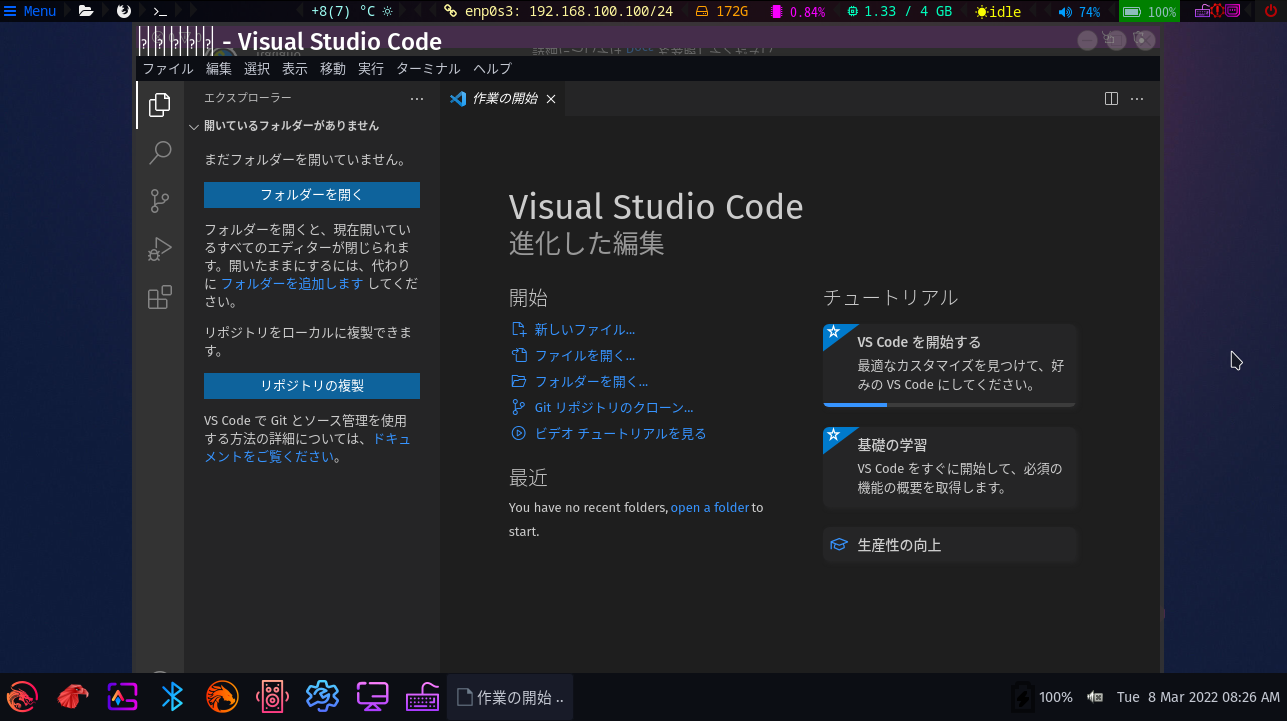
Task: Open the Run and Debug view icon
Action: point(160,249)
